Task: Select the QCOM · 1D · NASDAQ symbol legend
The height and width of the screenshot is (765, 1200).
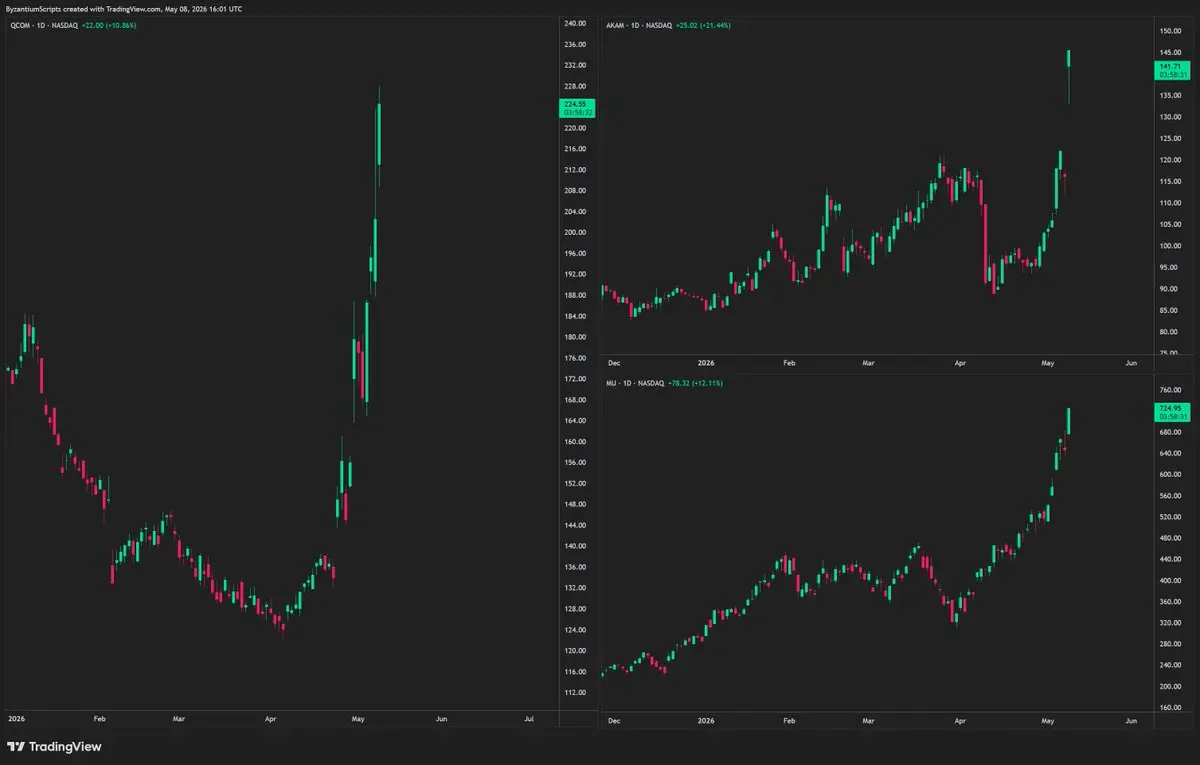Action: coord(42,25)
